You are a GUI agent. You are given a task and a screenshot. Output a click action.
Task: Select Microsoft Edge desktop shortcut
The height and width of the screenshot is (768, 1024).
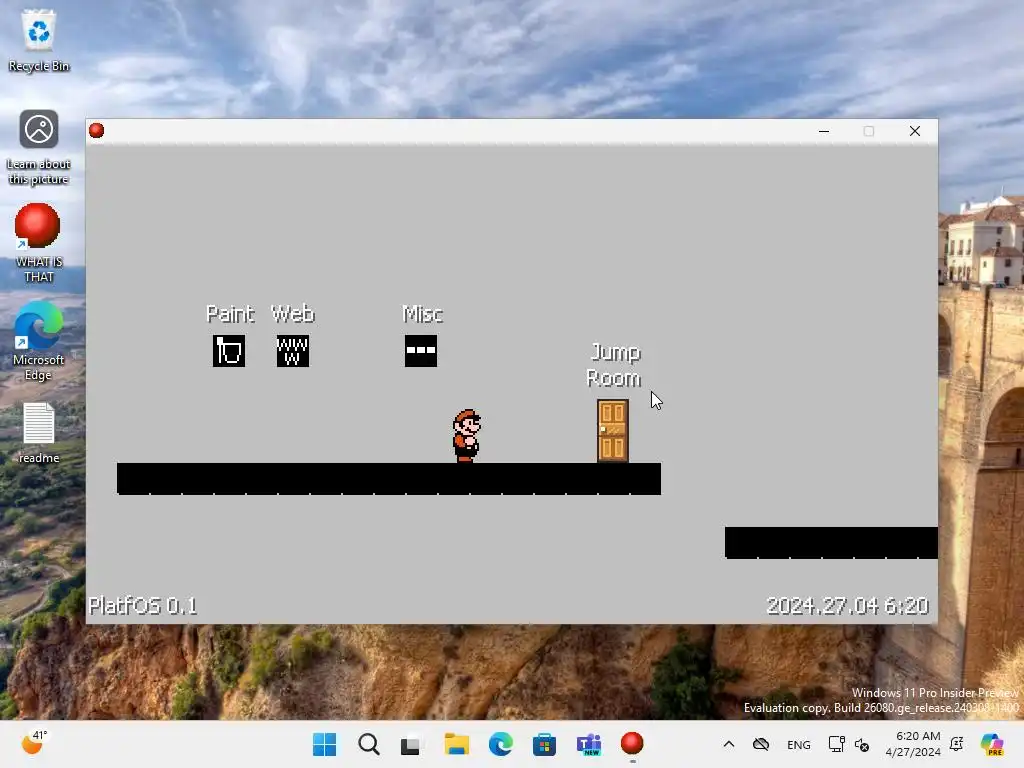39,341
